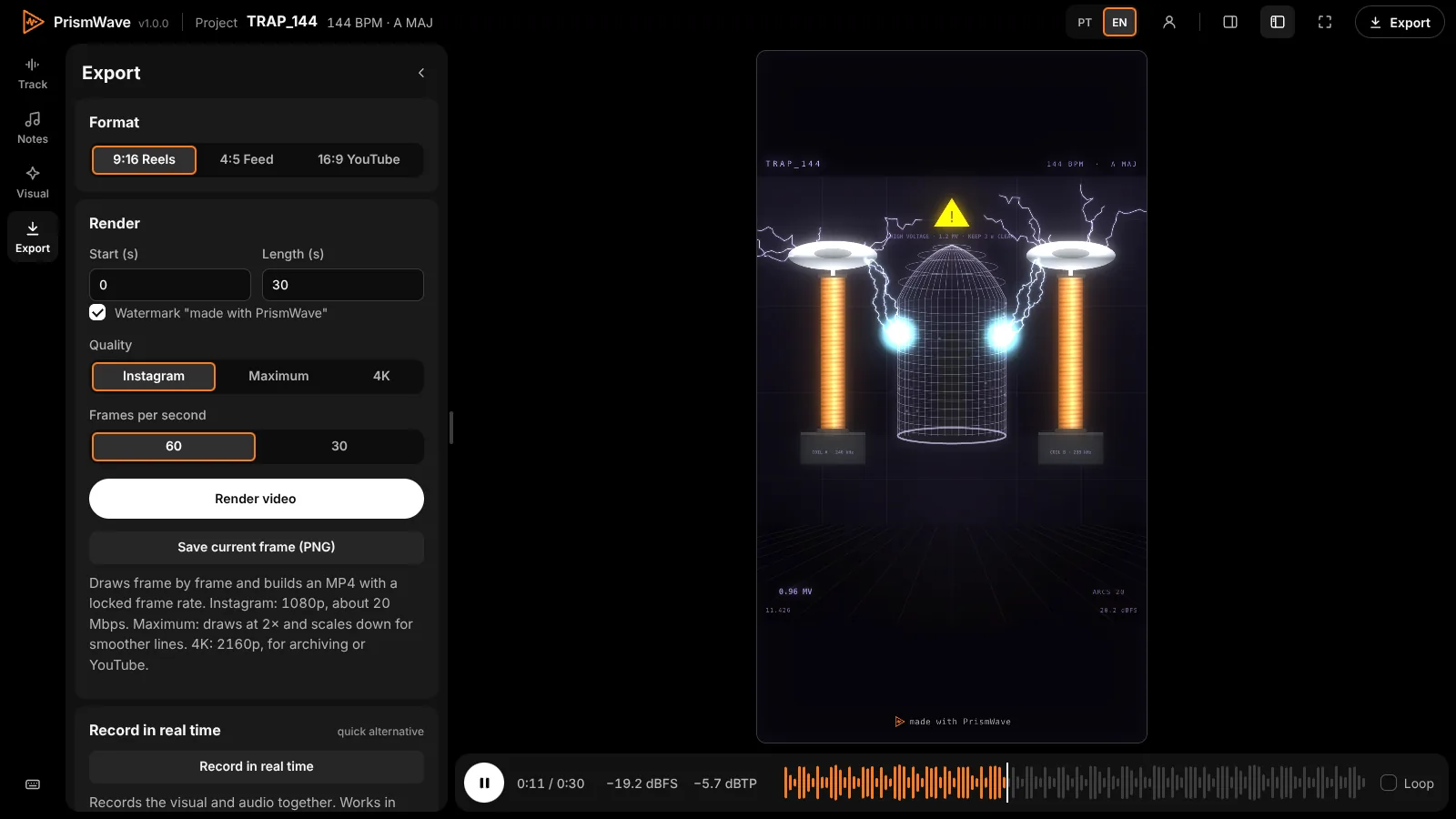
Task: Select 60 frames per second
Action: 174,446
